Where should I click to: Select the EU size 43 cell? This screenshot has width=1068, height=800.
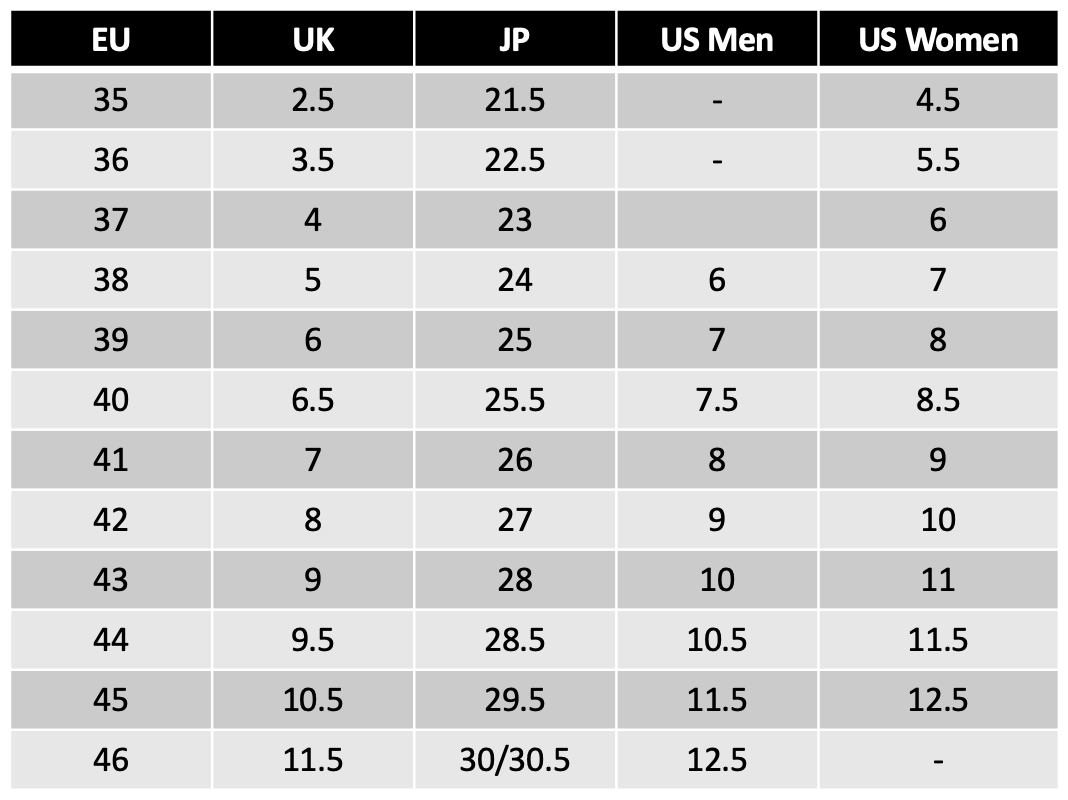pyautogui.click(x=111, y=580)
